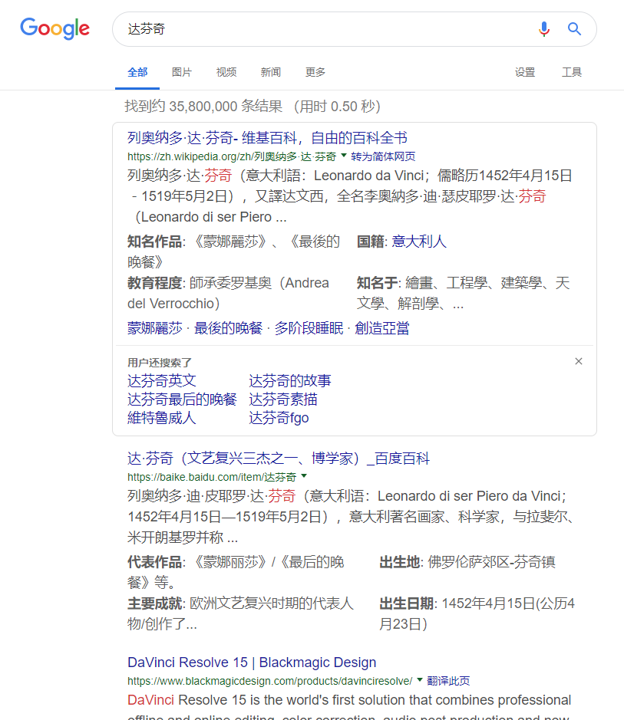Click the 主要成就 label in Baidu result
Viewport: 624px width, 720px height.
pyautogui.click(x=154, y=603)
